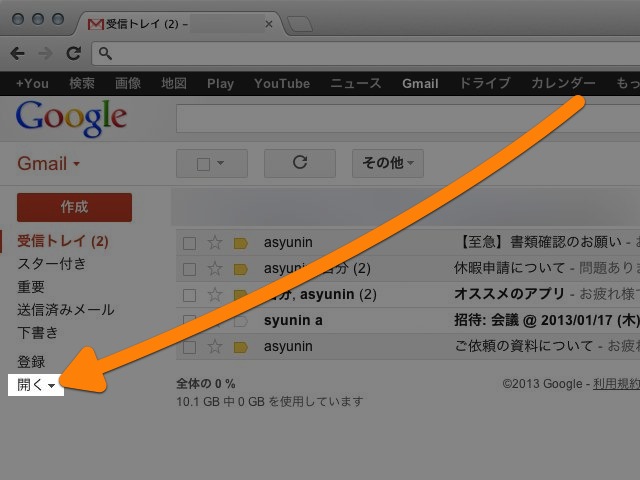Open the 下書き drafts folder
The image size is (640, 480).
tap(38, 333)
